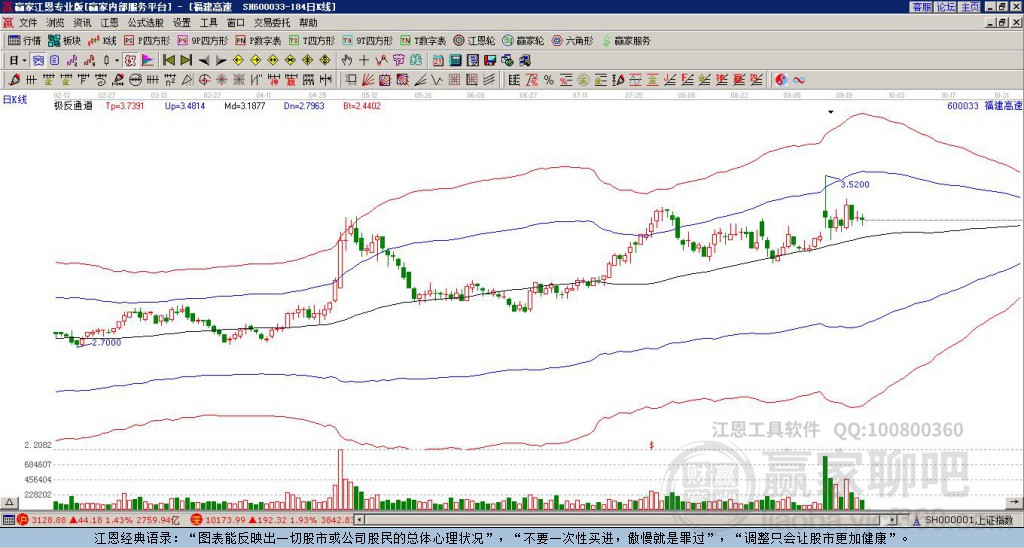The height and width of the screenshot is (548, 1024).
Task: Open the 工具 menu
Action: (208, 23)
